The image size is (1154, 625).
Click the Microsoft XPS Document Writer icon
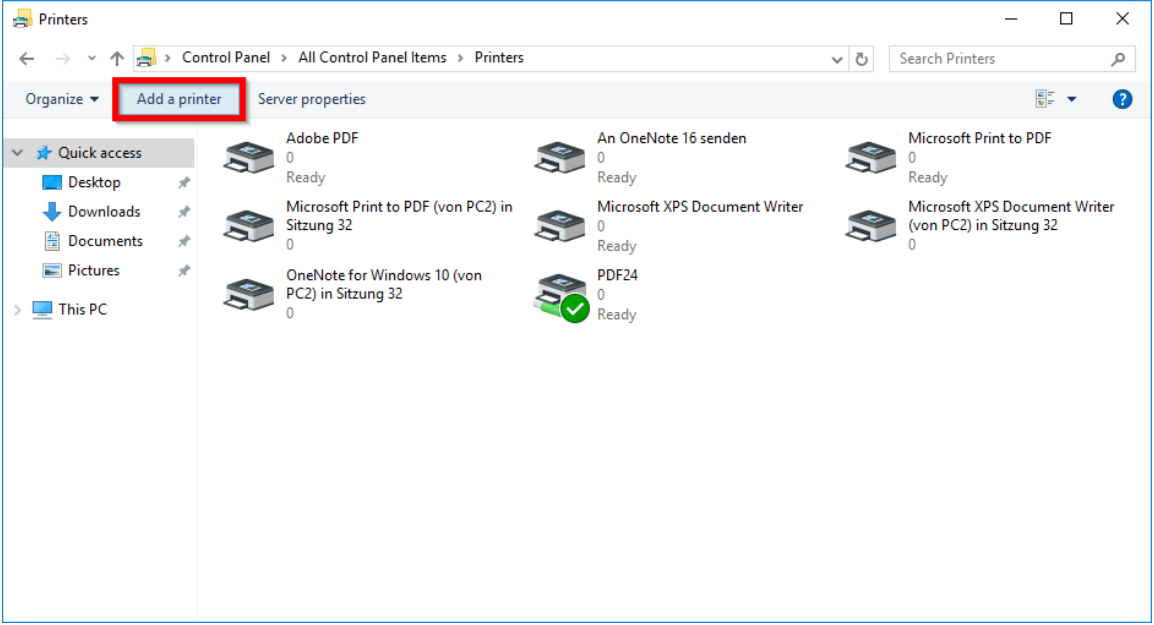tap(560, 225)
